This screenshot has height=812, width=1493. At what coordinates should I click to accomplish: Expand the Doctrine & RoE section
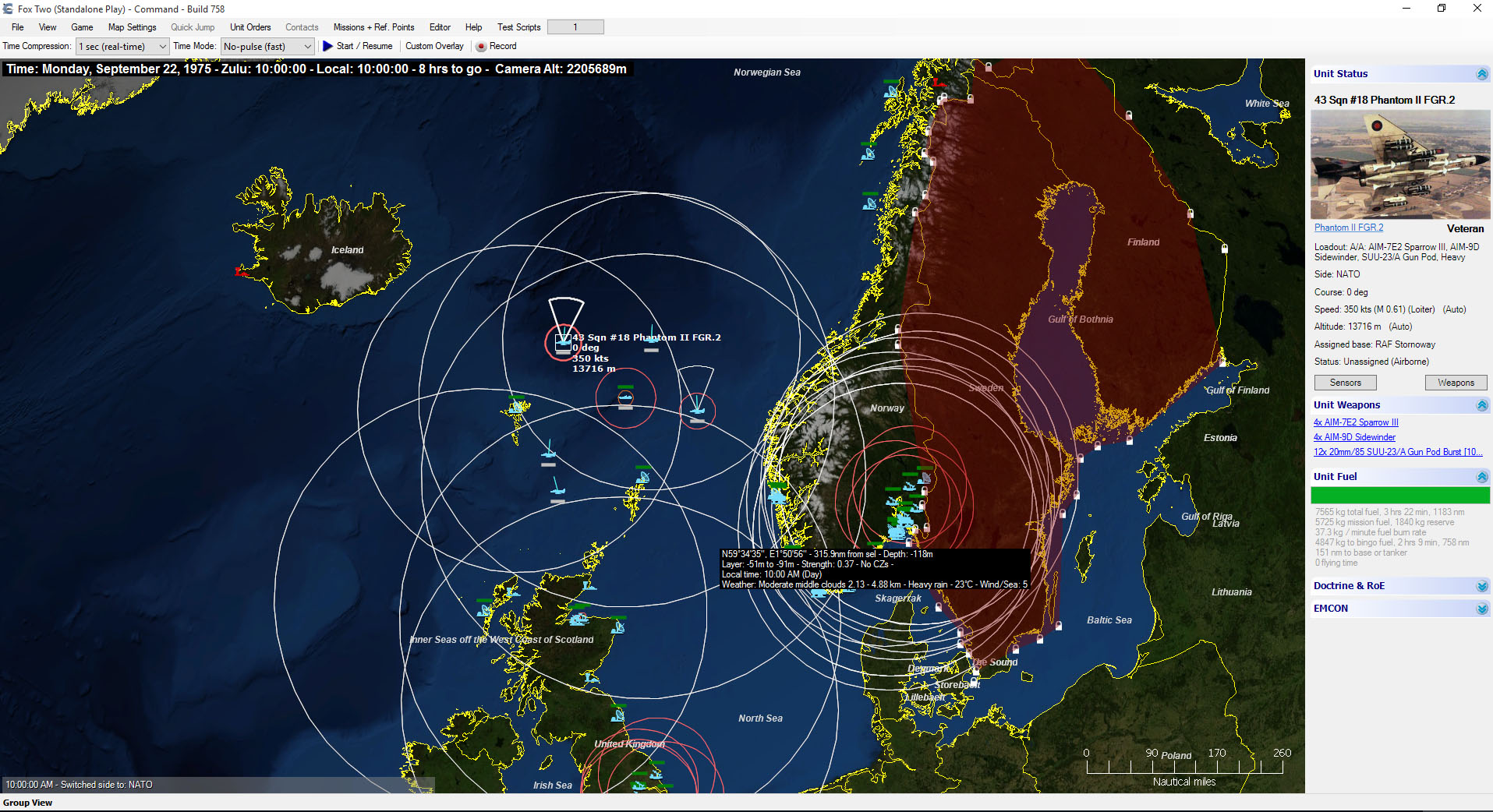point(1481,585)
